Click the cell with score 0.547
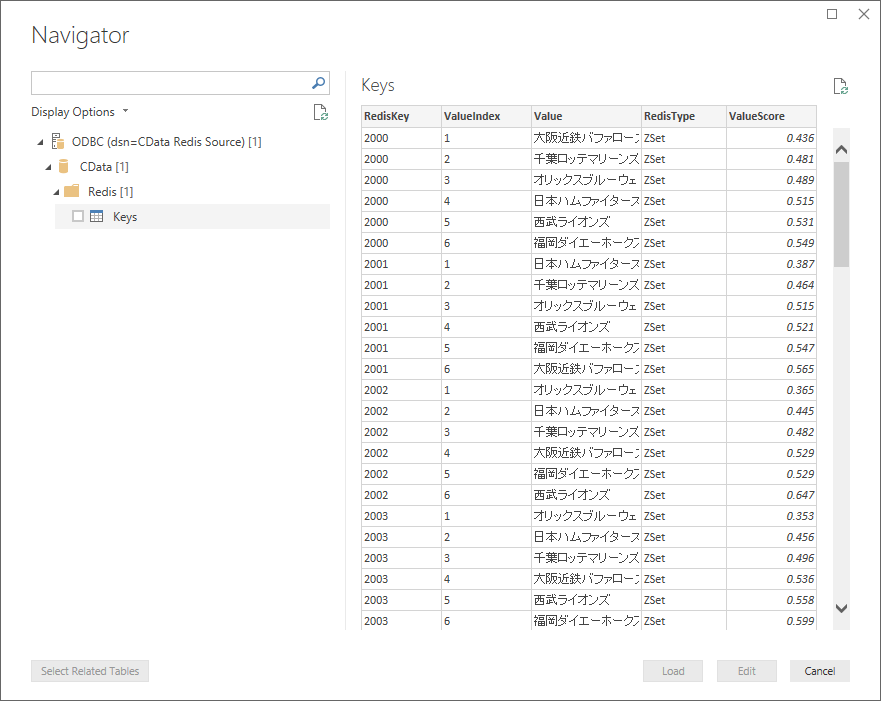882x702 pixels. pyautogui.click(x=771, y=348)
